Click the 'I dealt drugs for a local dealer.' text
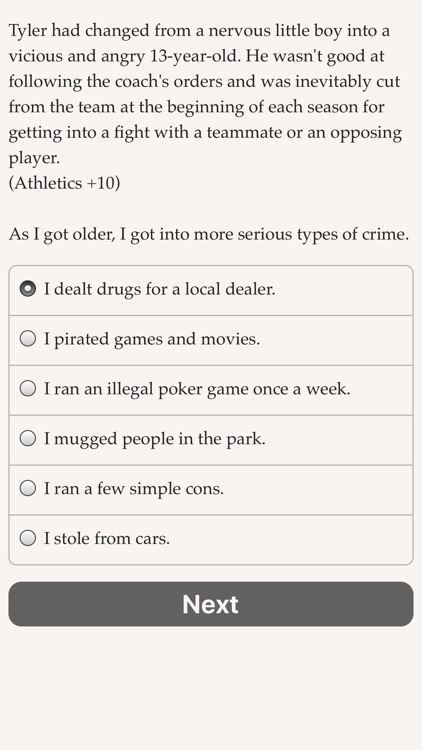 pyautogui.click(x=160, y=289)
